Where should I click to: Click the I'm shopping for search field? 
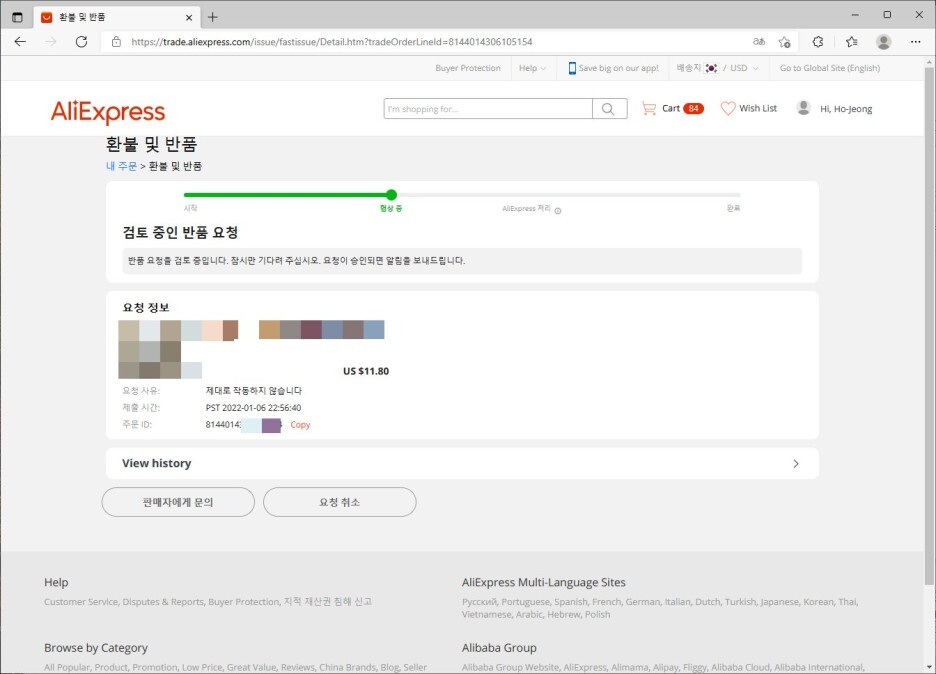(488, 109)
